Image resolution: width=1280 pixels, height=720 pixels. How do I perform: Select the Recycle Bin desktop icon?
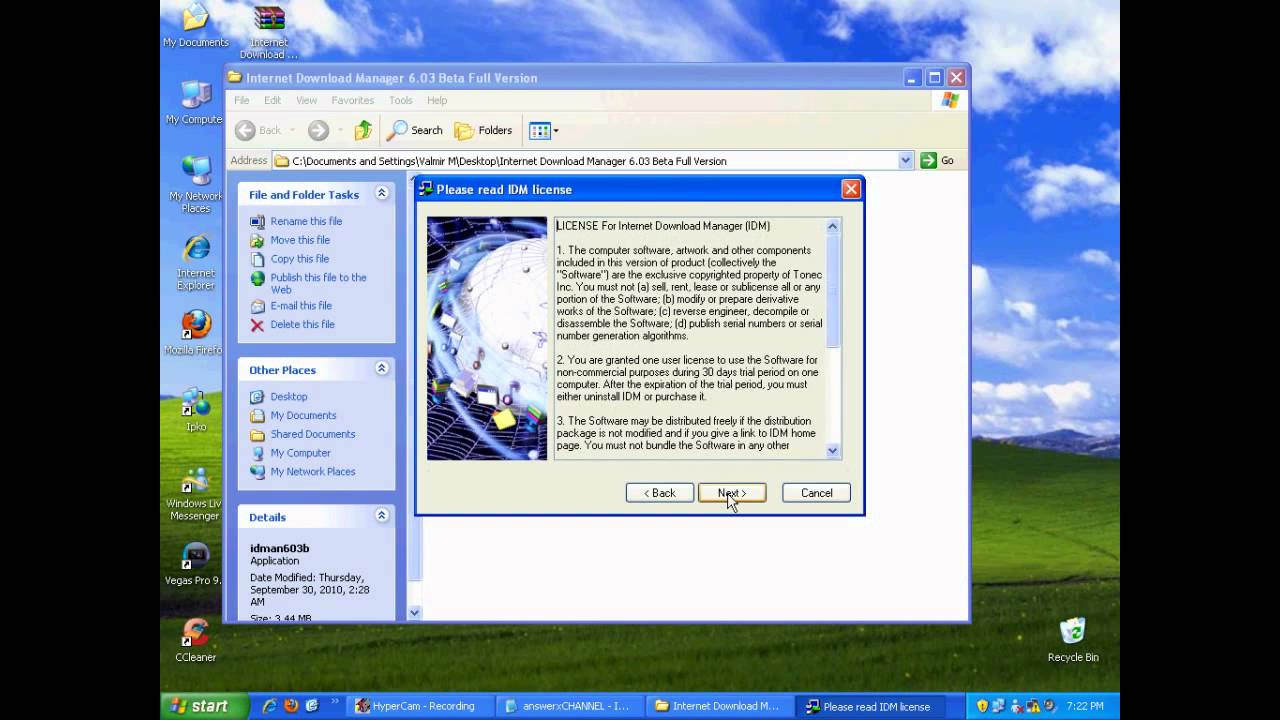click(x=1073, y=640)
